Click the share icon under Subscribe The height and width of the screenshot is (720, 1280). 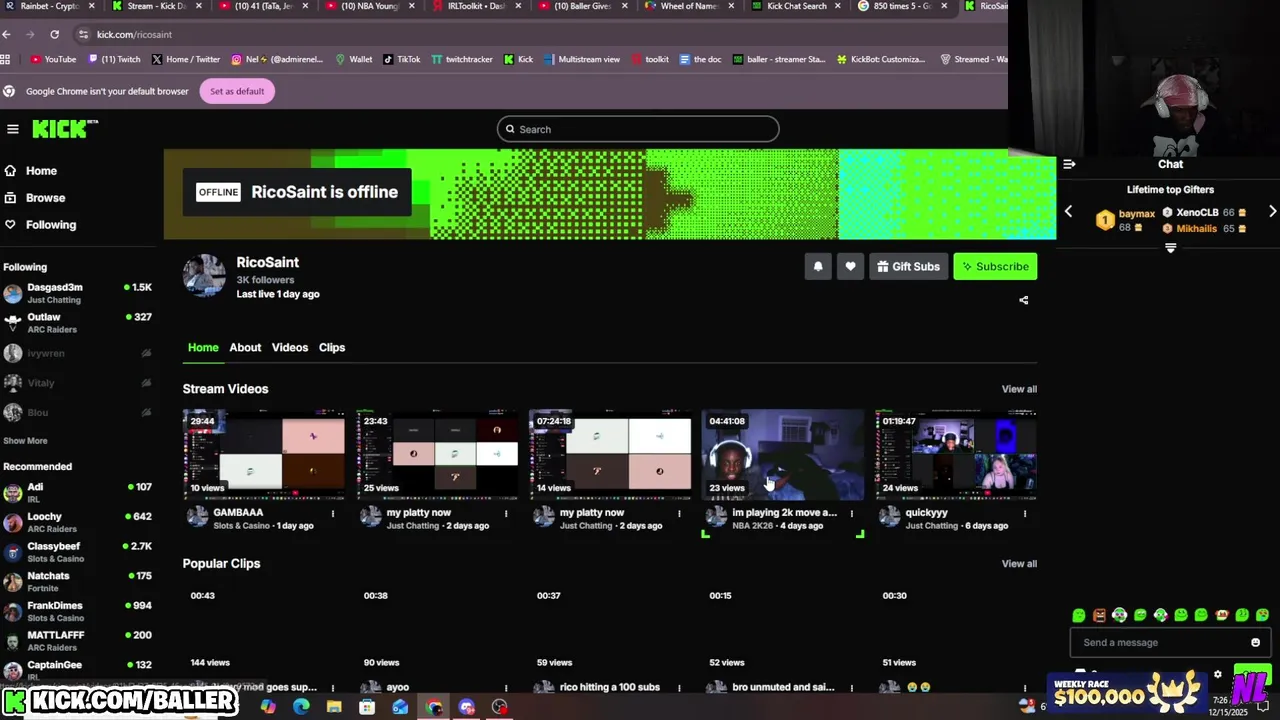point(1023,300)
